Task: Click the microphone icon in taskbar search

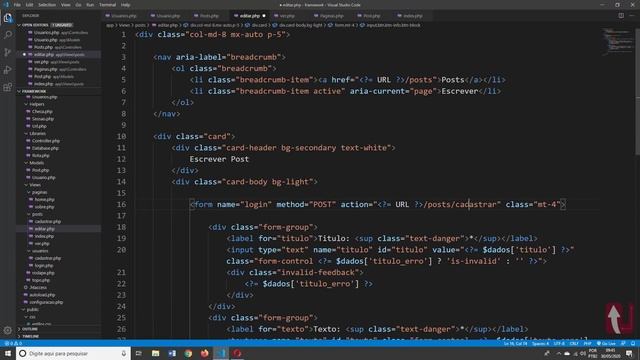Action: [x=124, y=353]
